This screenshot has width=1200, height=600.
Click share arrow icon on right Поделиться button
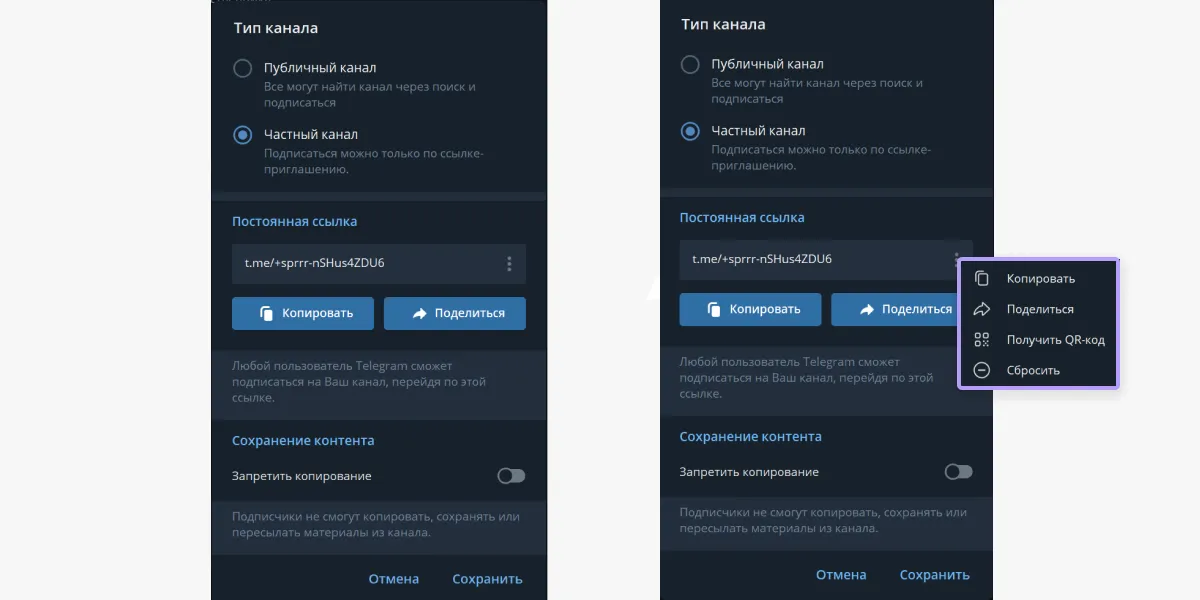click(x=866, y=309)
